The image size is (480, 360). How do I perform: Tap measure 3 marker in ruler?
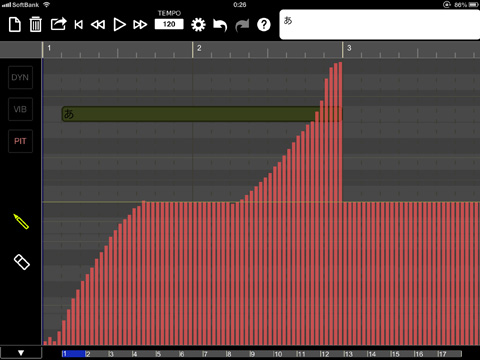coord(349,48)
